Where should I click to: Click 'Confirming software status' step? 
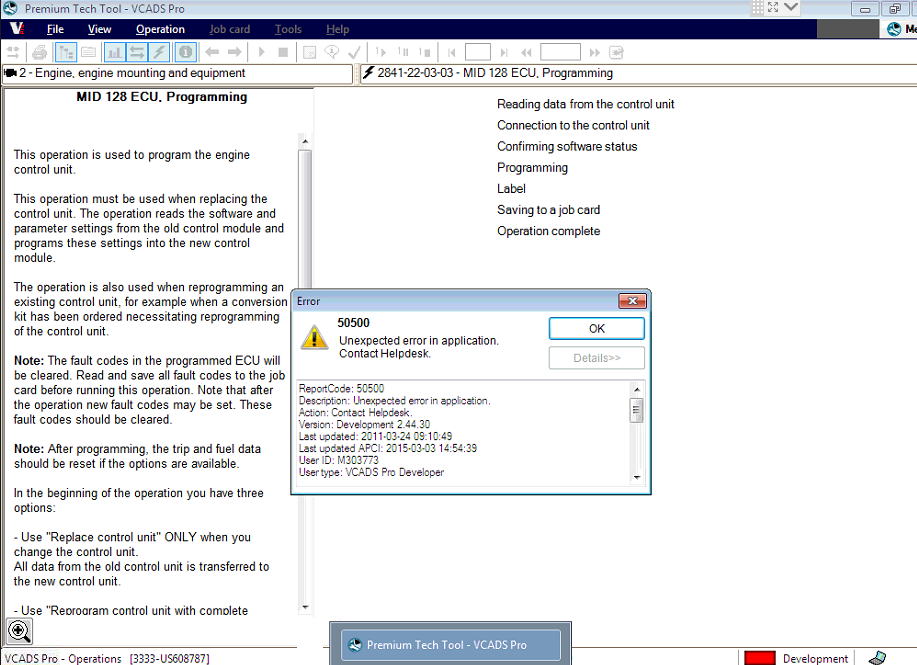point(567,146)
